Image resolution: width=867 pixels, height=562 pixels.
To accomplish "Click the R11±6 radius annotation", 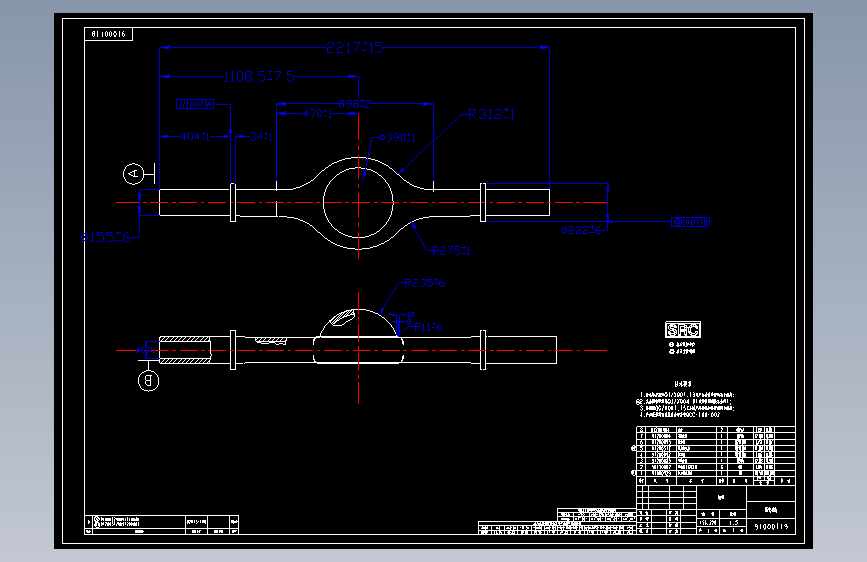I will point(428,327).
